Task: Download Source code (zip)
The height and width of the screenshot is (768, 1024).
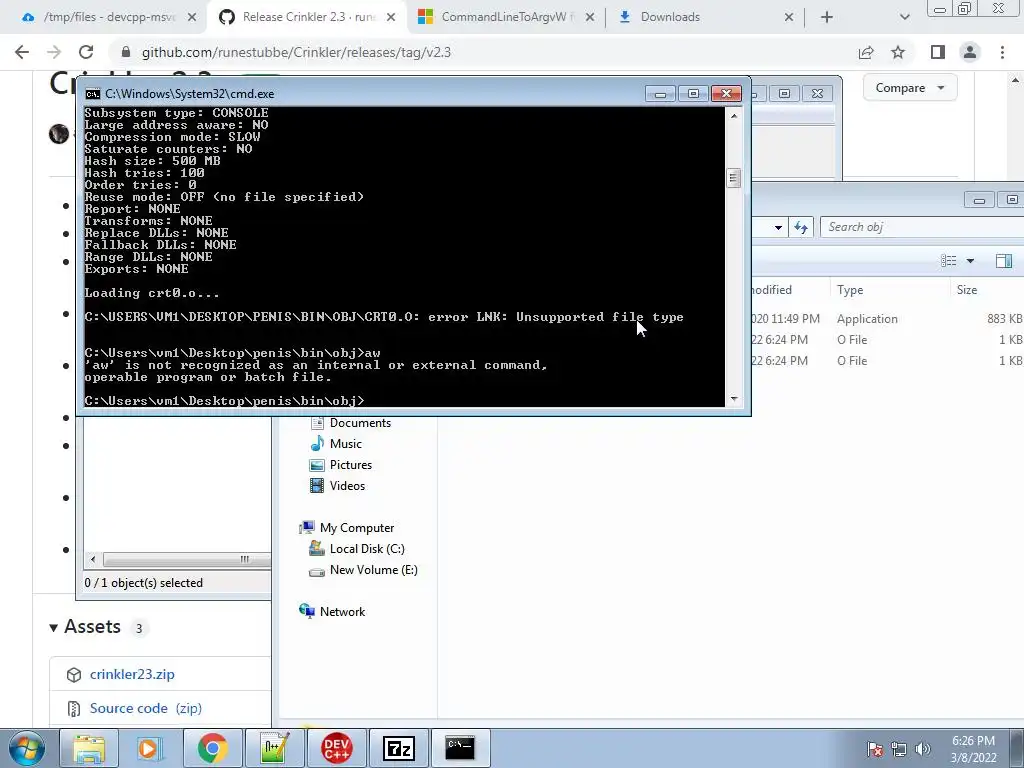Action: 145,708
